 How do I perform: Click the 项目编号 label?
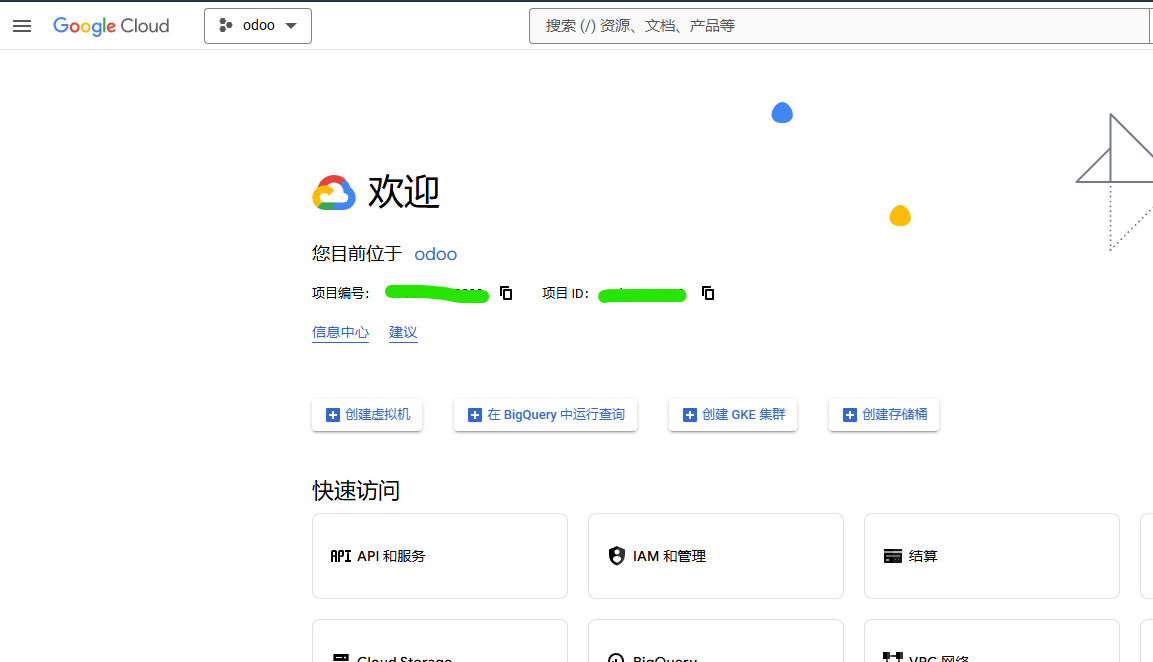click(340, 293)
